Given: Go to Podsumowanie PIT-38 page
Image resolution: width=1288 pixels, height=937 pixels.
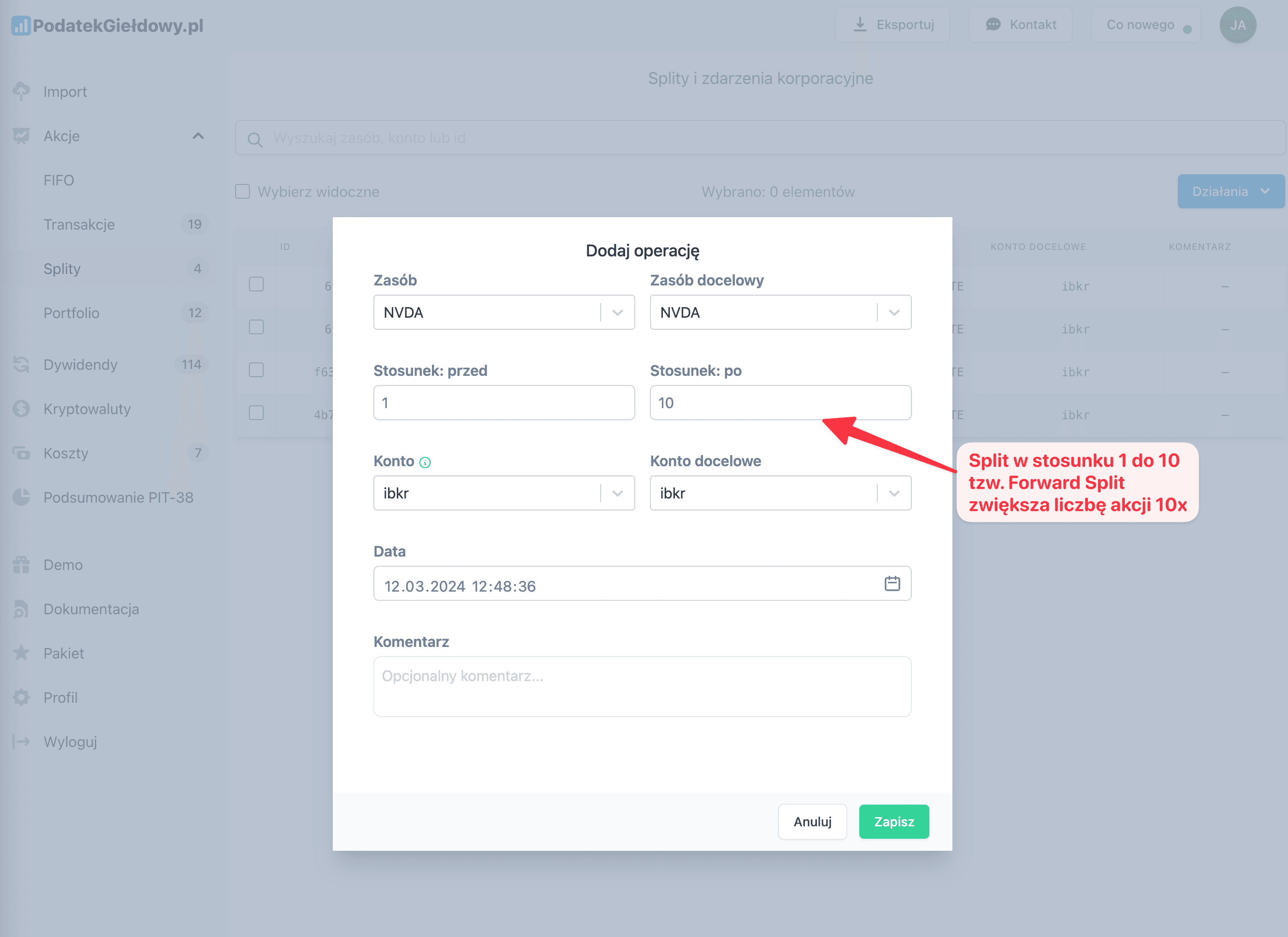Looking at the screenshot, I should tap(118, 497).
